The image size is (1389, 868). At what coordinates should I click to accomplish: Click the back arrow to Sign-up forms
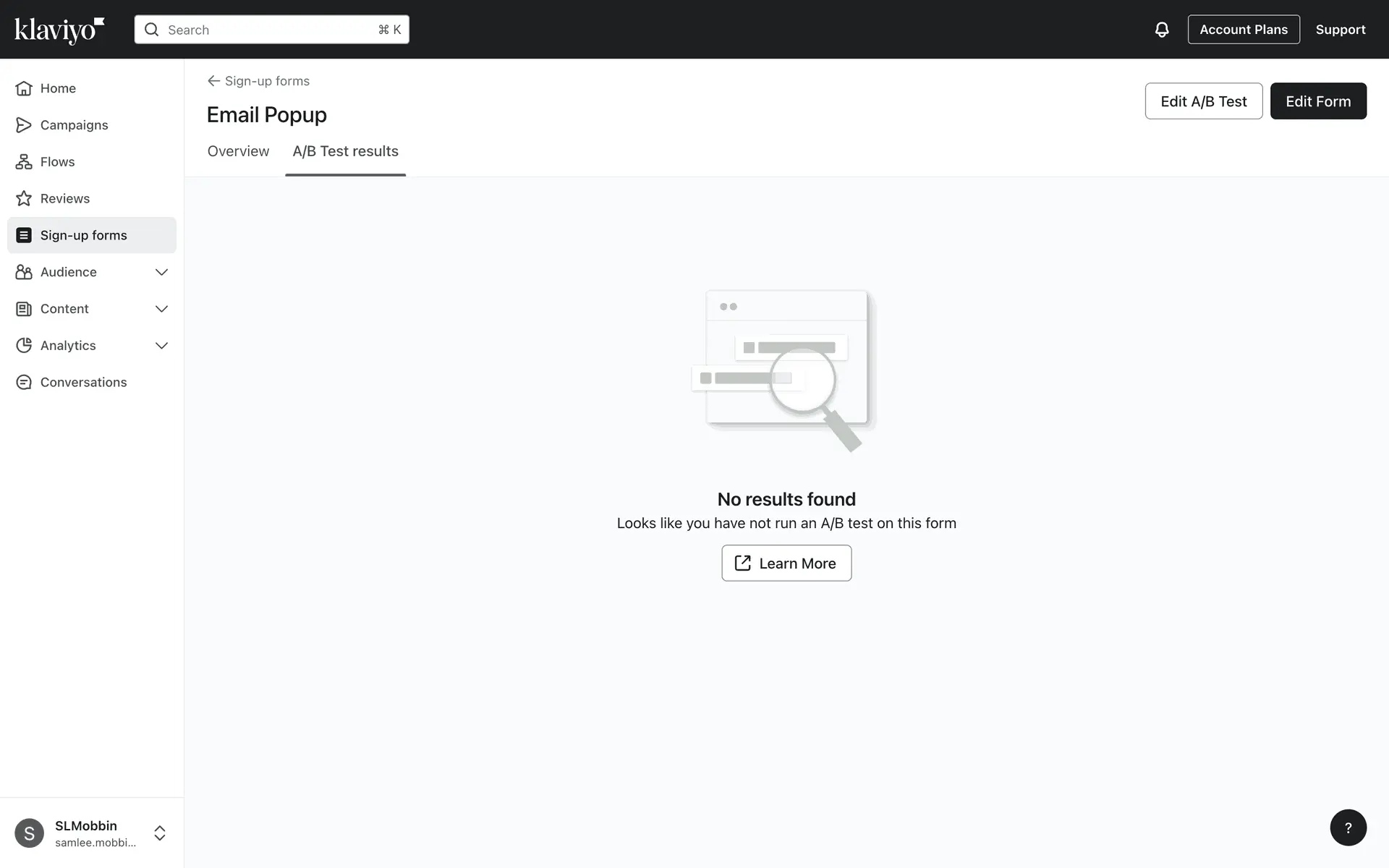coord(213,81)
